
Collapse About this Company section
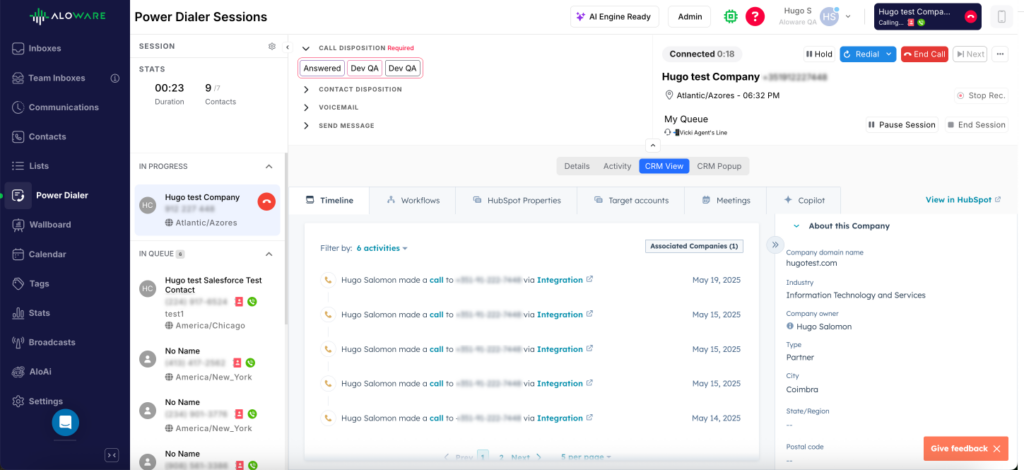point(796,226)
